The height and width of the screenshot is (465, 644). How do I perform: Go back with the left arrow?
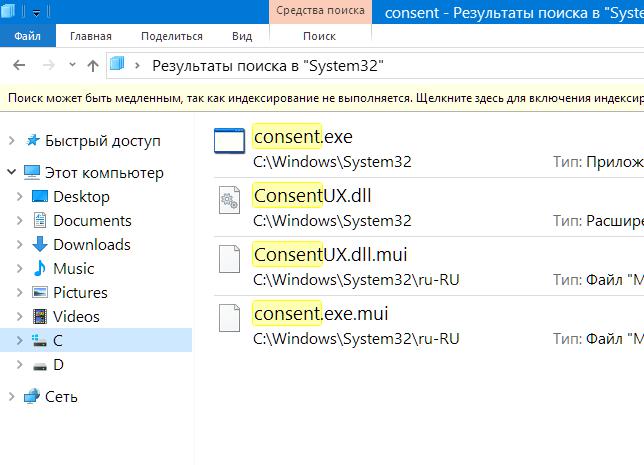pyautogui.click(x=19, y=65)
